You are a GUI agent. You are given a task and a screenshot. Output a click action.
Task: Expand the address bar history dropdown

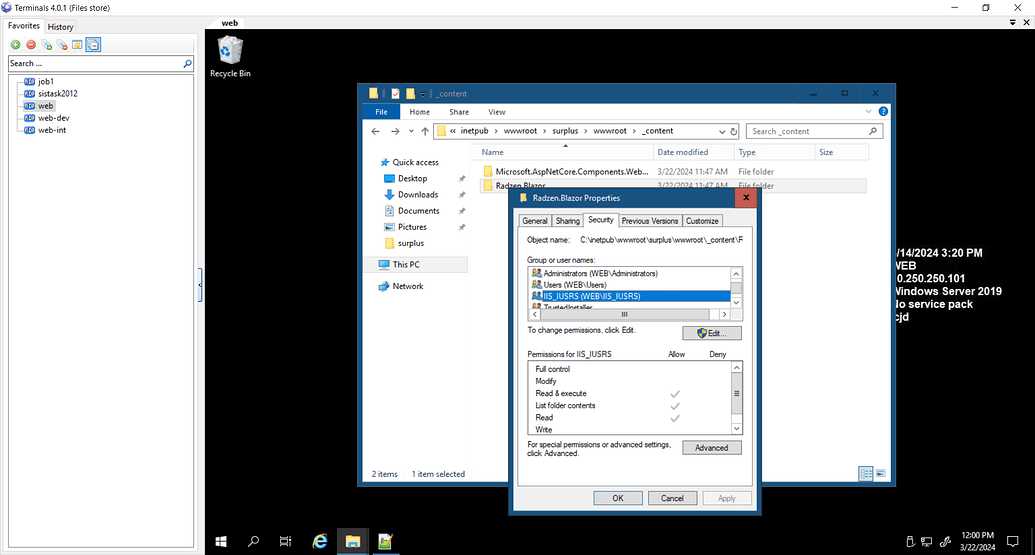click(x=721, y=131)
